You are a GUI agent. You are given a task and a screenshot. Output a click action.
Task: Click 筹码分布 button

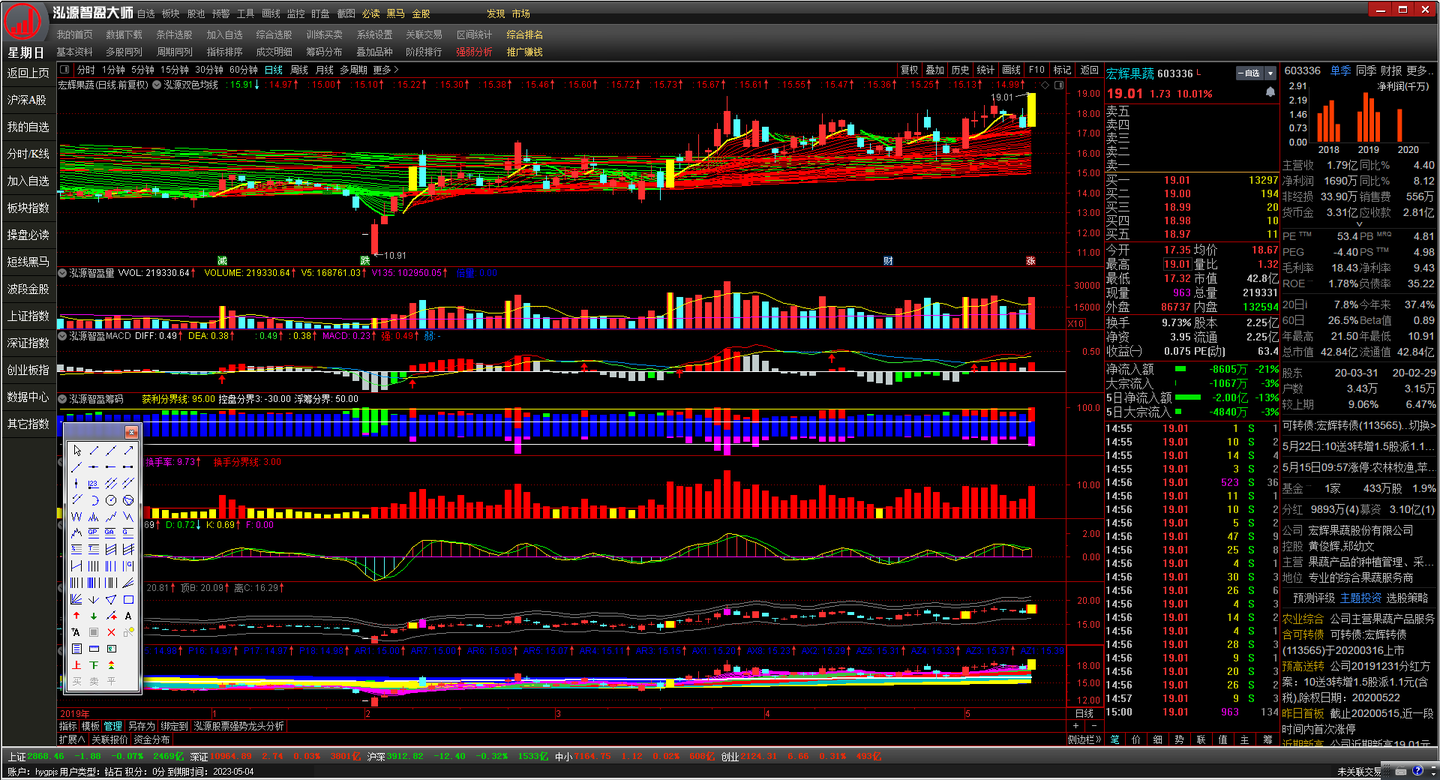[324, 52]
